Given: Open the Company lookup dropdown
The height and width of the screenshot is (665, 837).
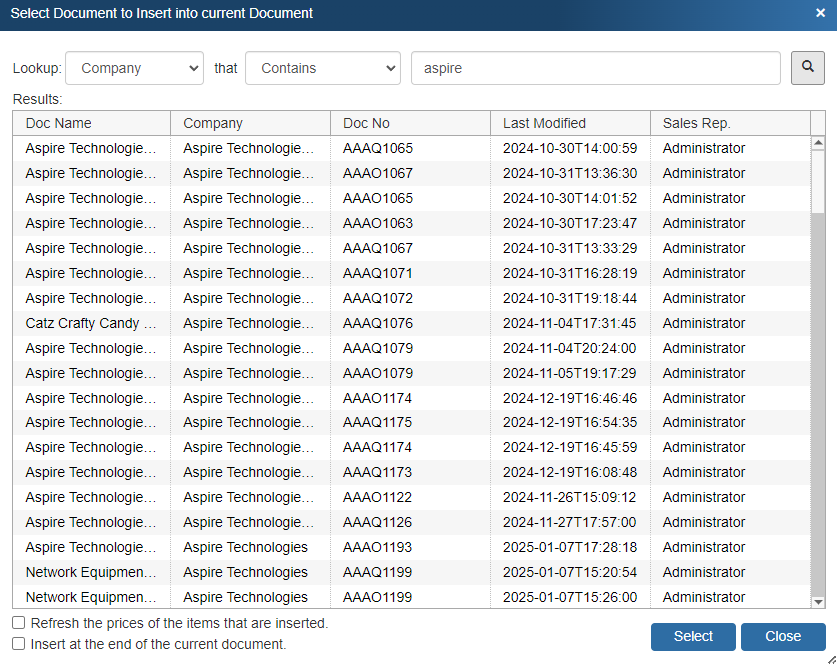Looking at the screenshot, I should click(134, 69).
